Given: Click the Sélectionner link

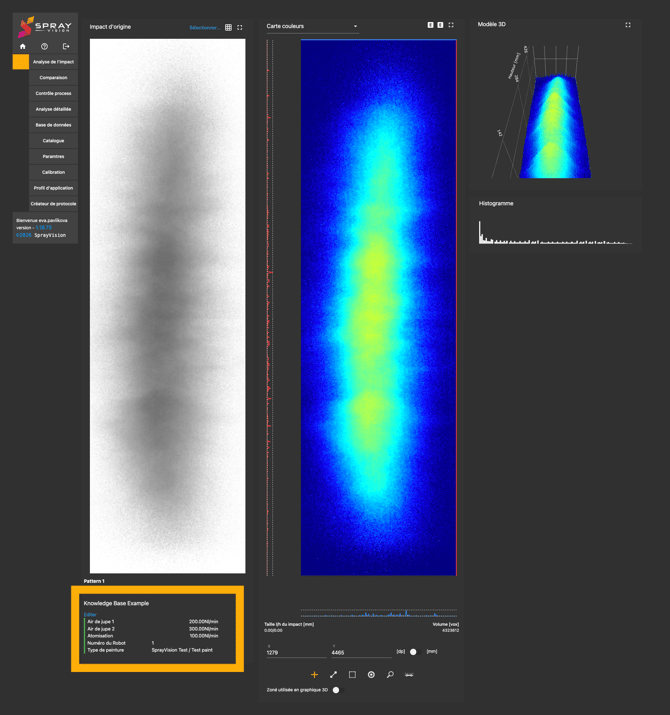Looking at the screenshot, I should click(x=204, y=28).
